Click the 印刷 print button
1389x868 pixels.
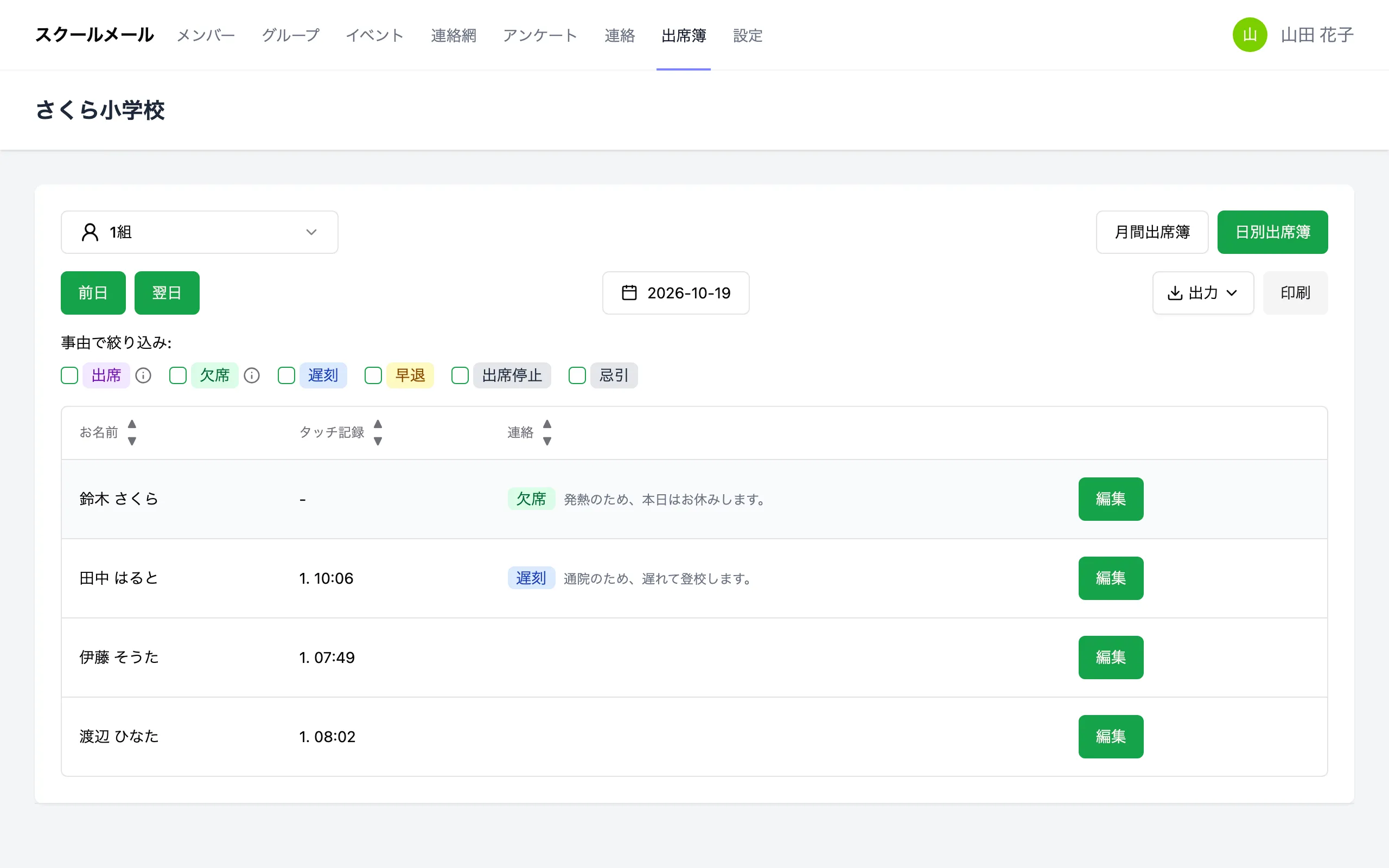[x=1296, y=293]
